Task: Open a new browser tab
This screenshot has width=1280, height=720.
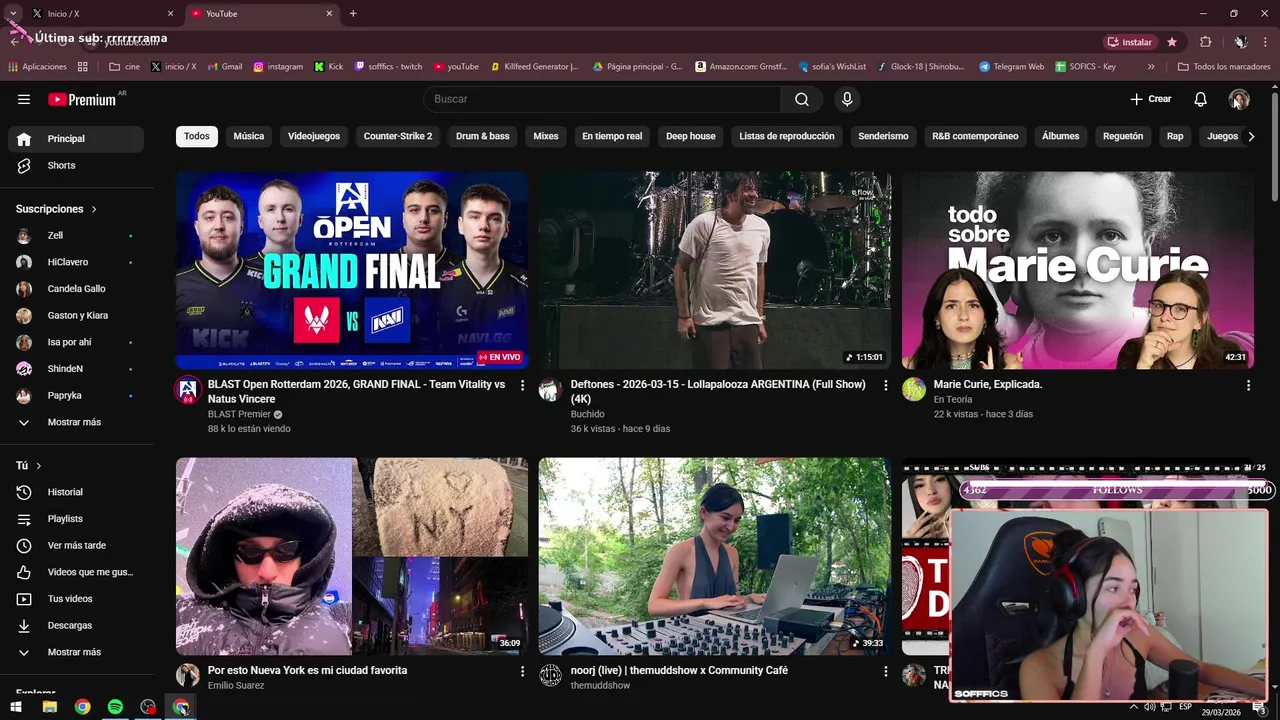Action: point(353,14)
